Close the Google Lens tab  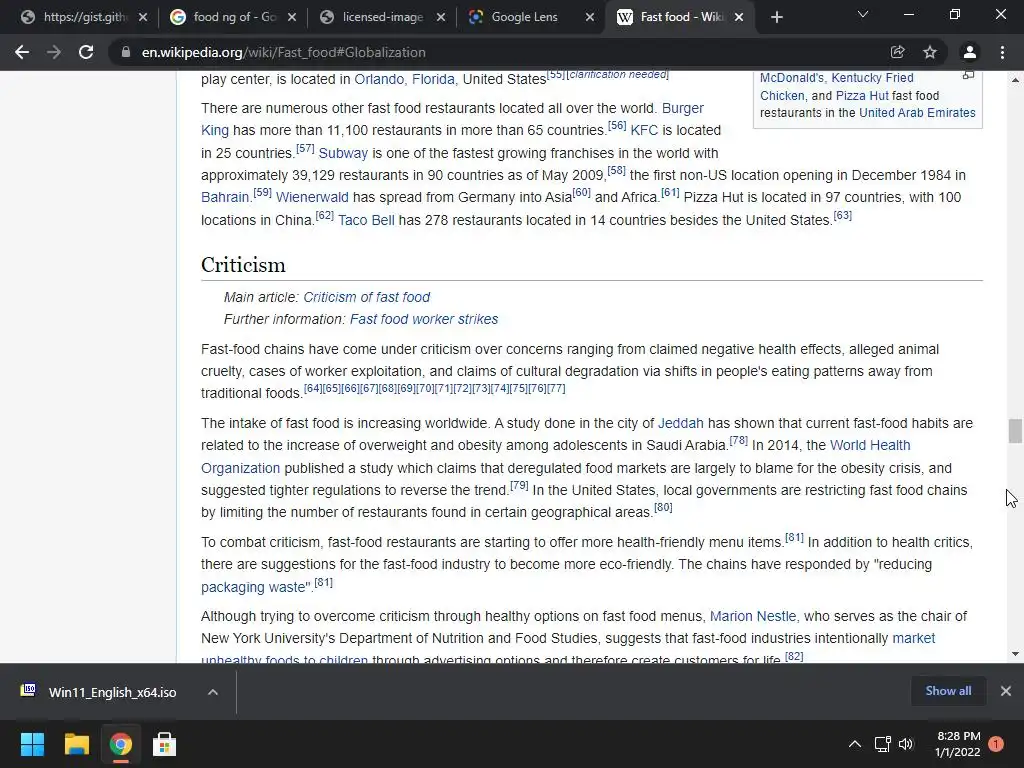coord(590,17)
